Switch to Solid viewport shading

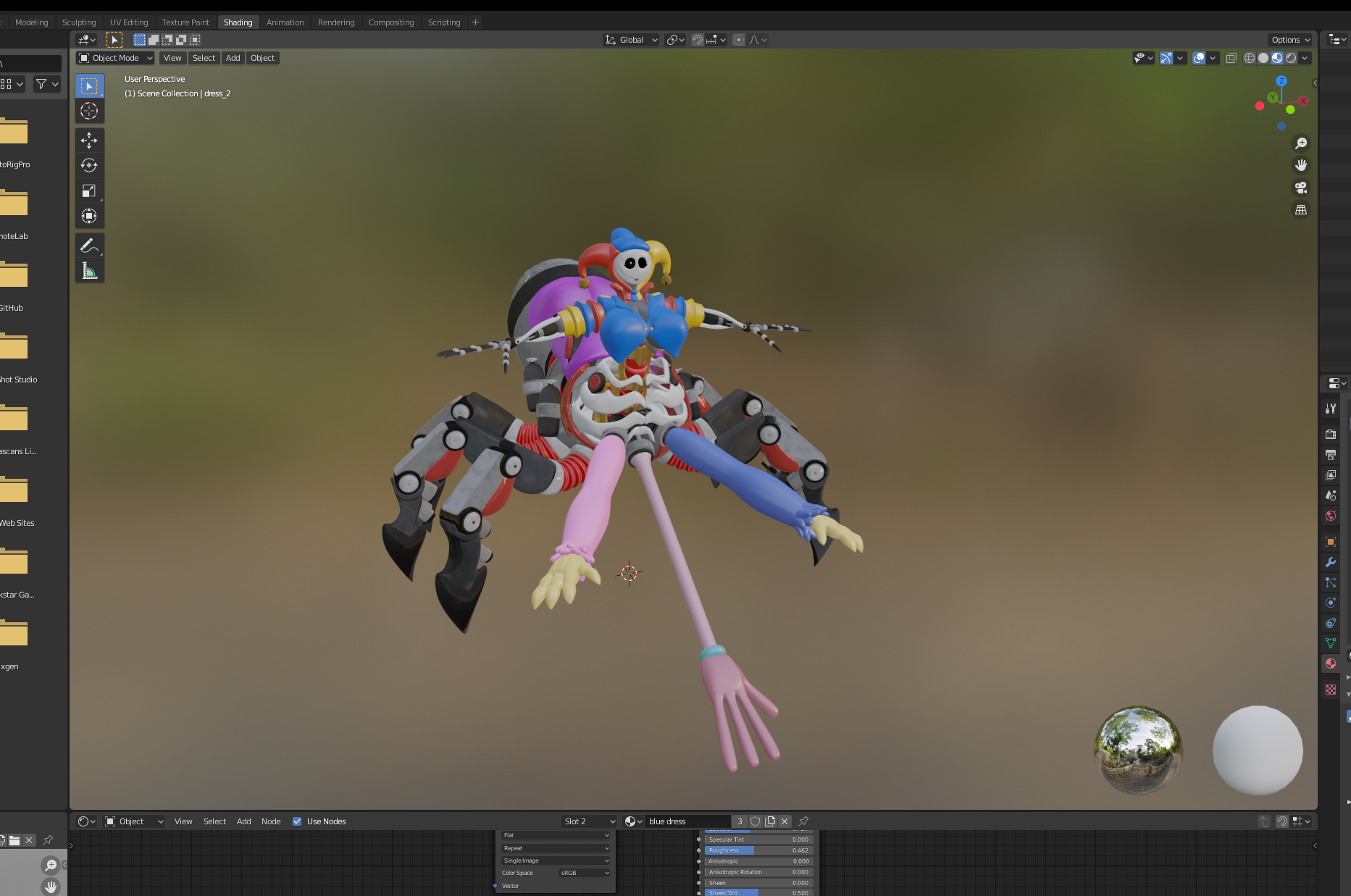click(1263, 58)
